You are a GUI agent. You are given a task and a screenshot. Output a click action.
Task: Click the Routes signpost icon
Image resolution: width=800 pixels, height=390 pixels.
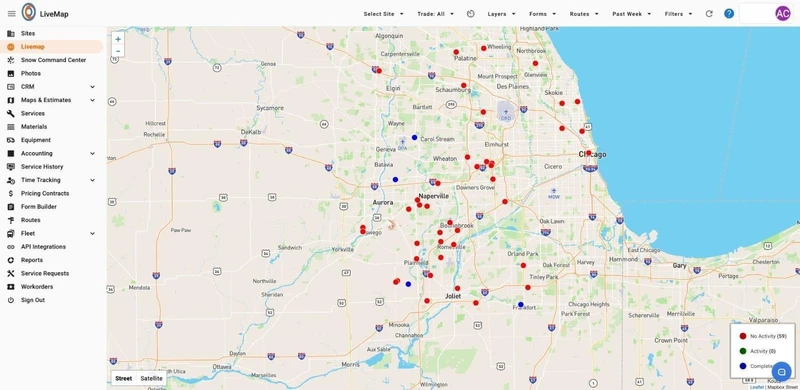pos(11,220)
